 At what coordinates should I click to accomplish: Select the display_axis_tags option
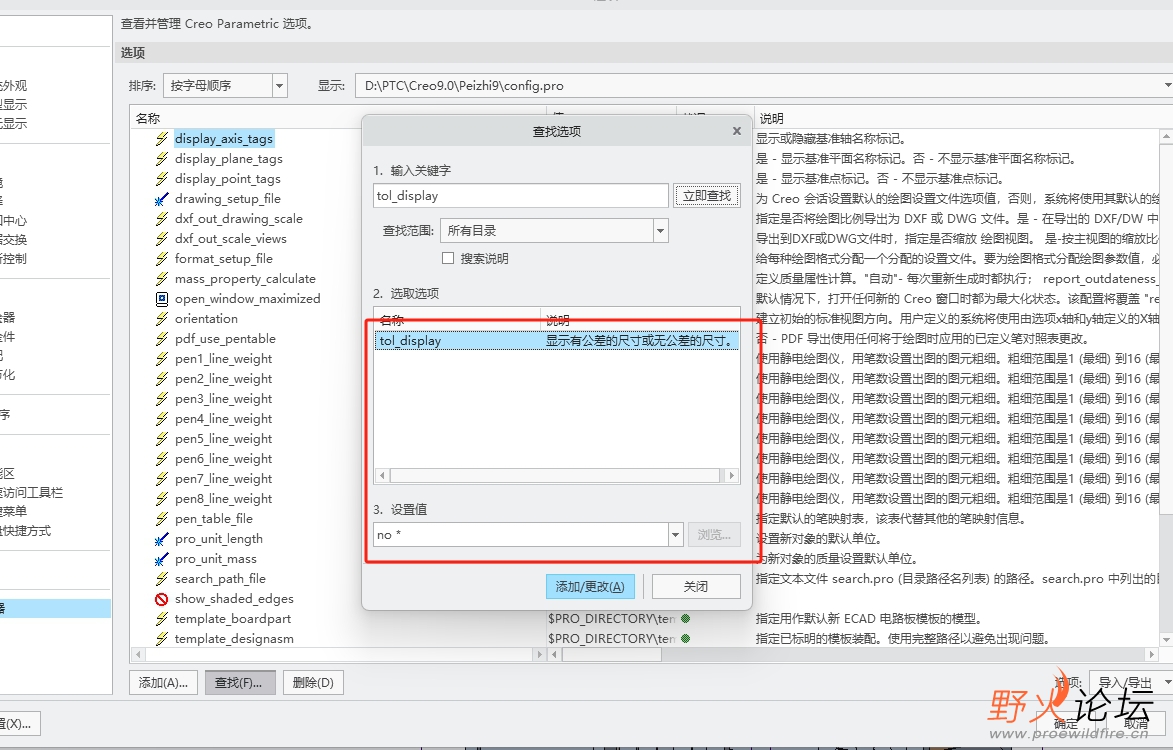(x=224, y=138)
